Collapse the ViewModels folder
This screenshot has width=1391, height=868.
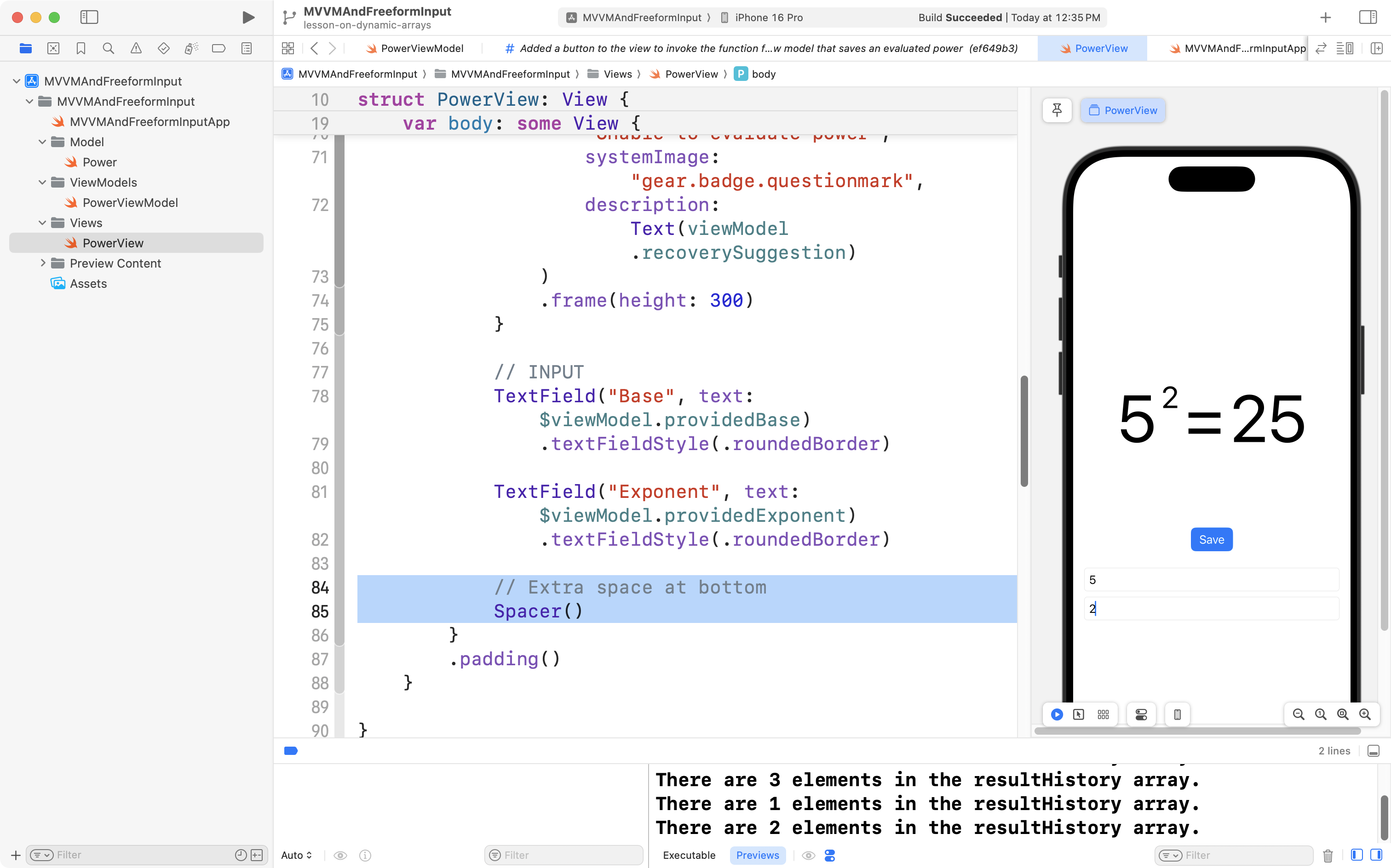click(x=42, y=183)
